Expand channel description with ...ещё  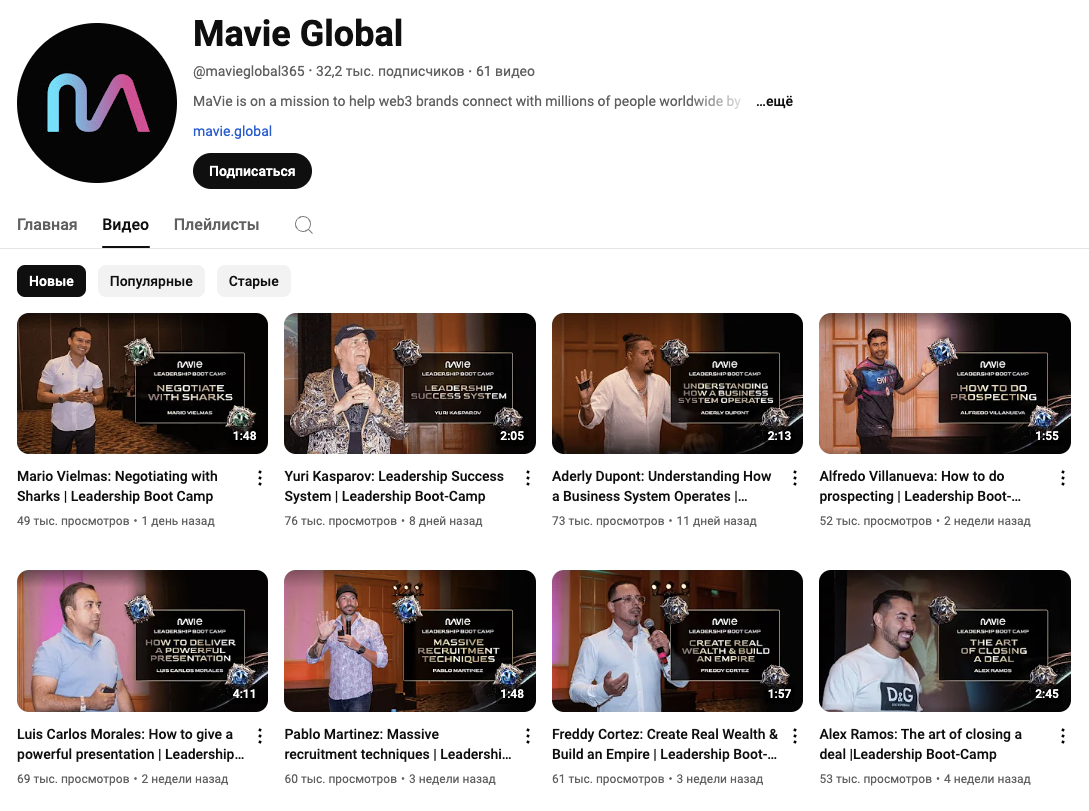tap(774, 101)
